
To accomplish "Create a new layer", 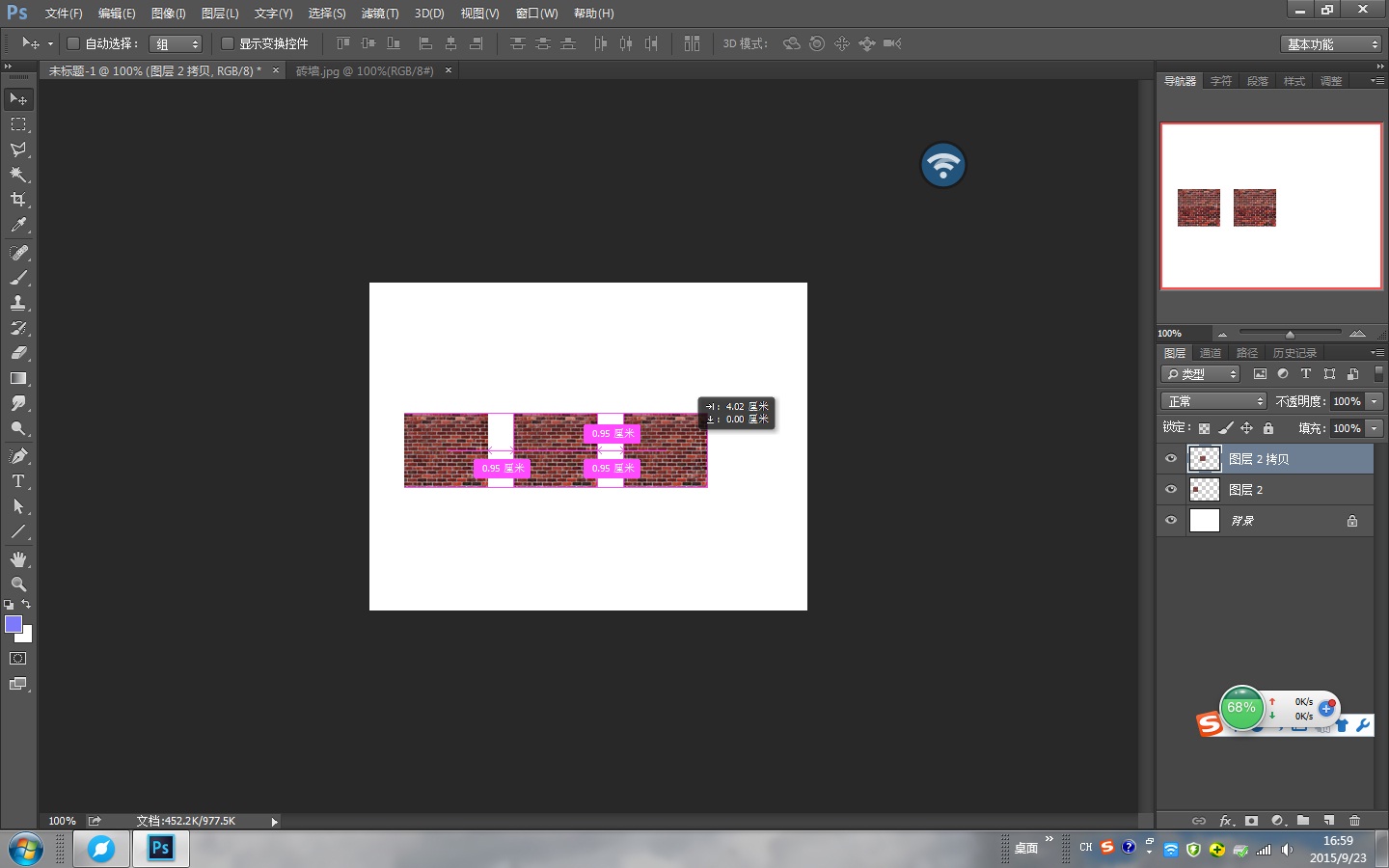I will click(1328, 821).
